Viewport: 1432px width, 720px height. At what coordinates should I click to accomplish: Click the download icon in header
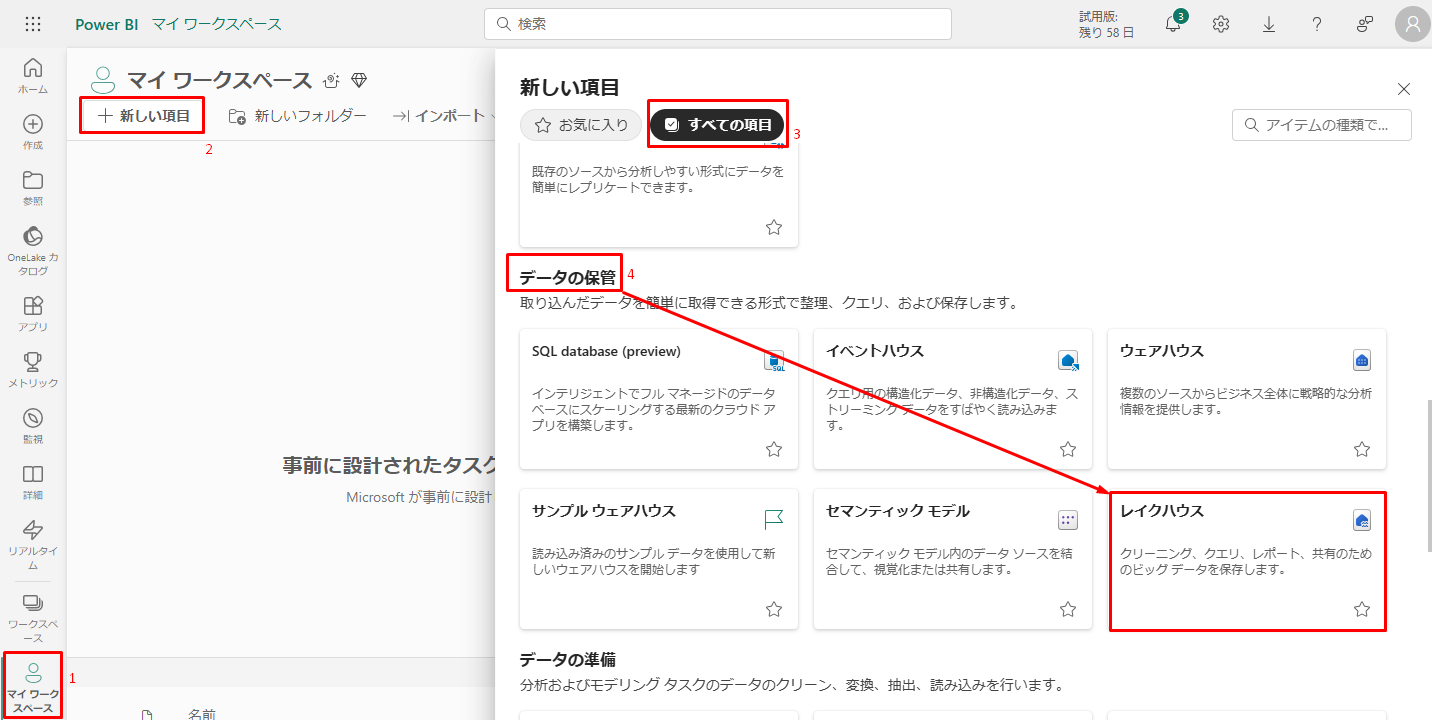pyautogui.click(x=1268, y=25)
